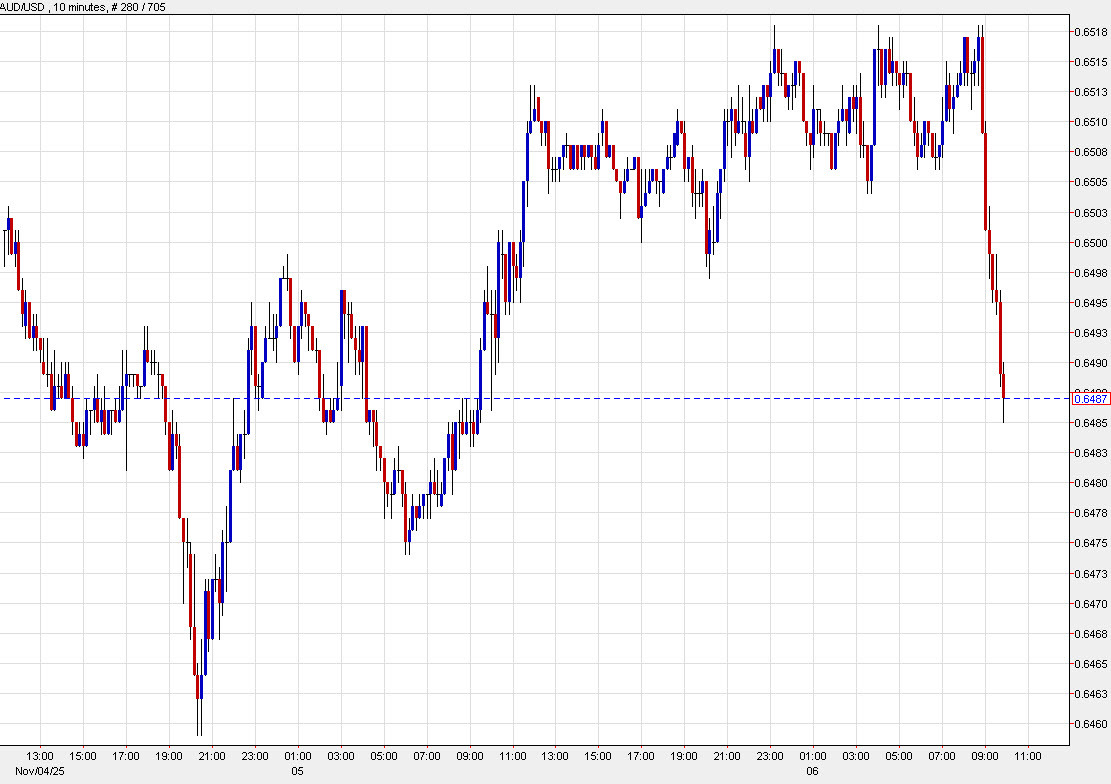Click the session low candle near 0.6460
This screenshot has height=784, width=1111.
199,690
